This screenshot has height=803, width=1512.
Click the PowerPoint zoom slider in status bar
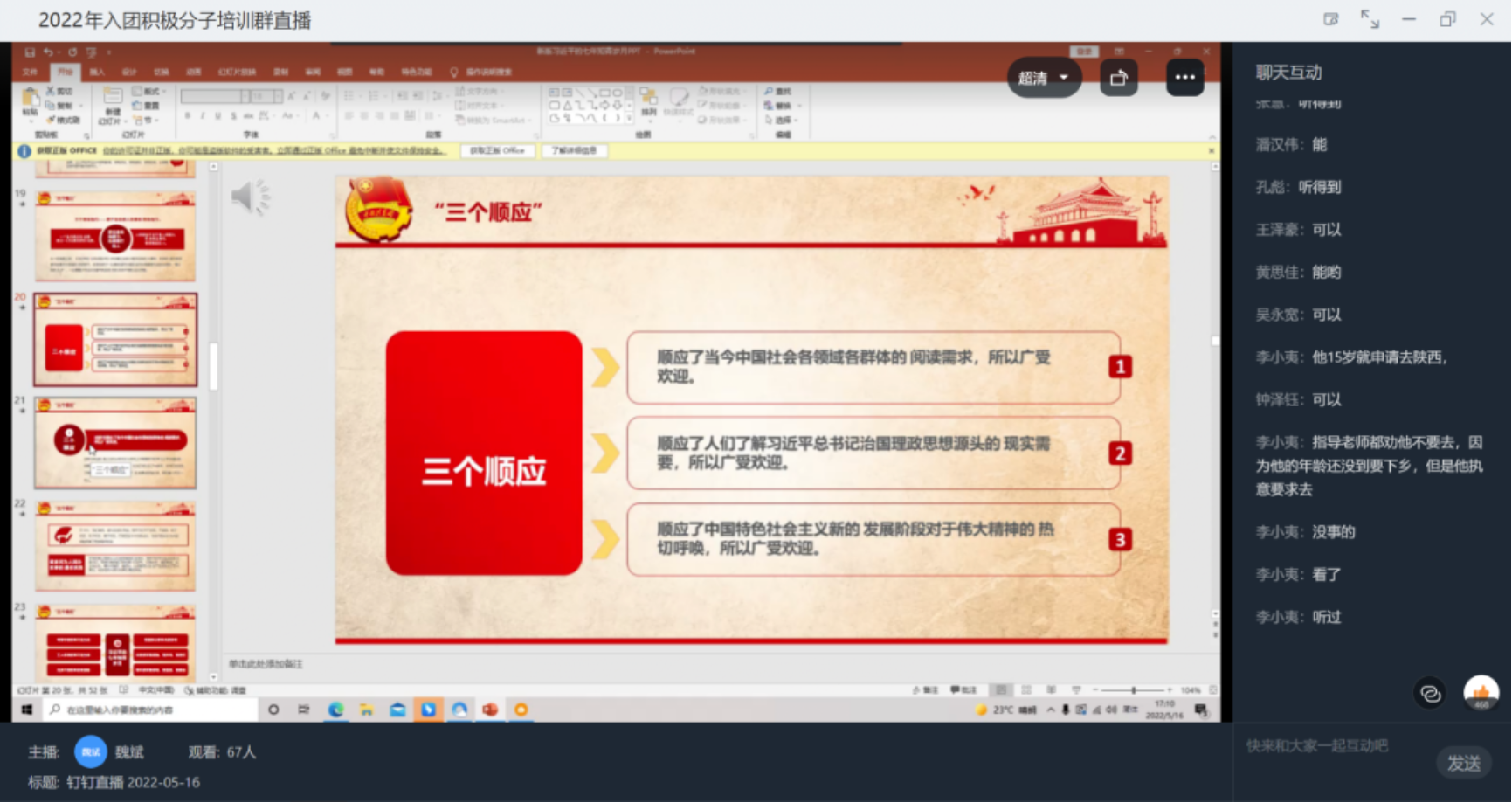[x=1132, y=690]
